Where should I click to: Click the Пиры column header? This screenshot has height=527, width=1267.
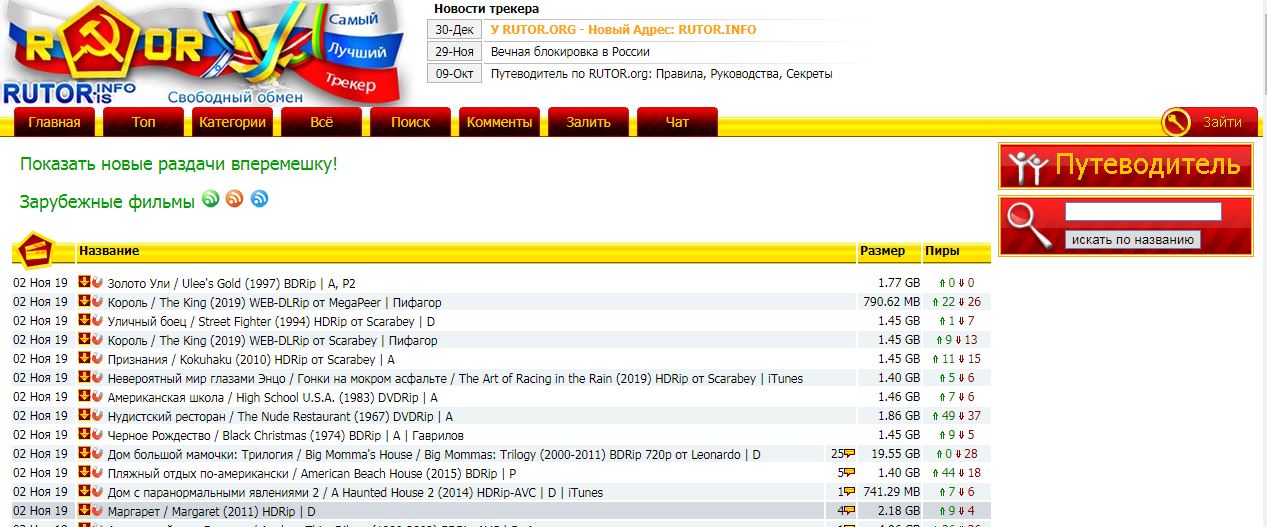(x=942, y=250)
